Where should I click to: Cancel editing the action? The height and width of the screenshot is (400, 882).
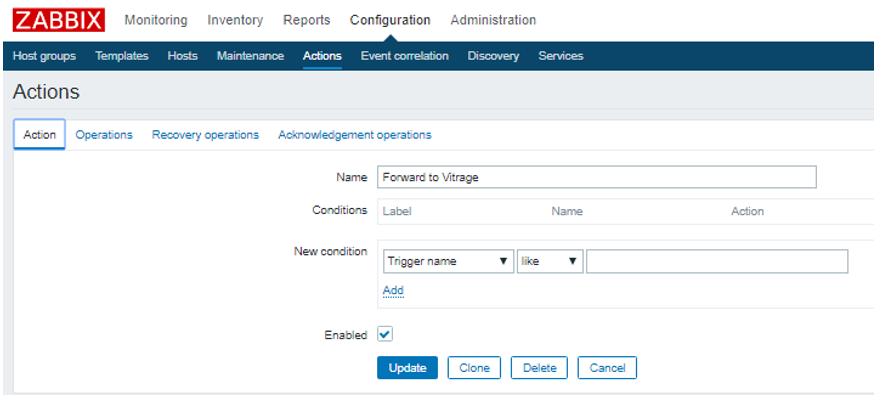tap(607, 368)
